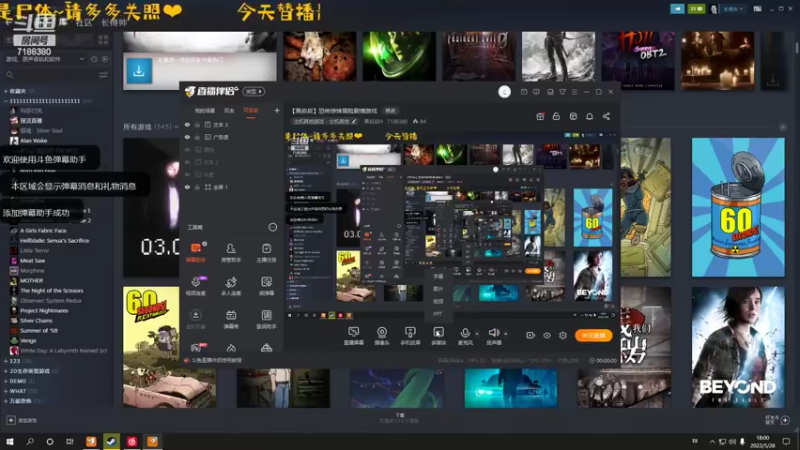Select 字幕 from the multimedia popup menu
Viewport: 800px width, 450px height.
pyautogui.click(x=438, y=276)
